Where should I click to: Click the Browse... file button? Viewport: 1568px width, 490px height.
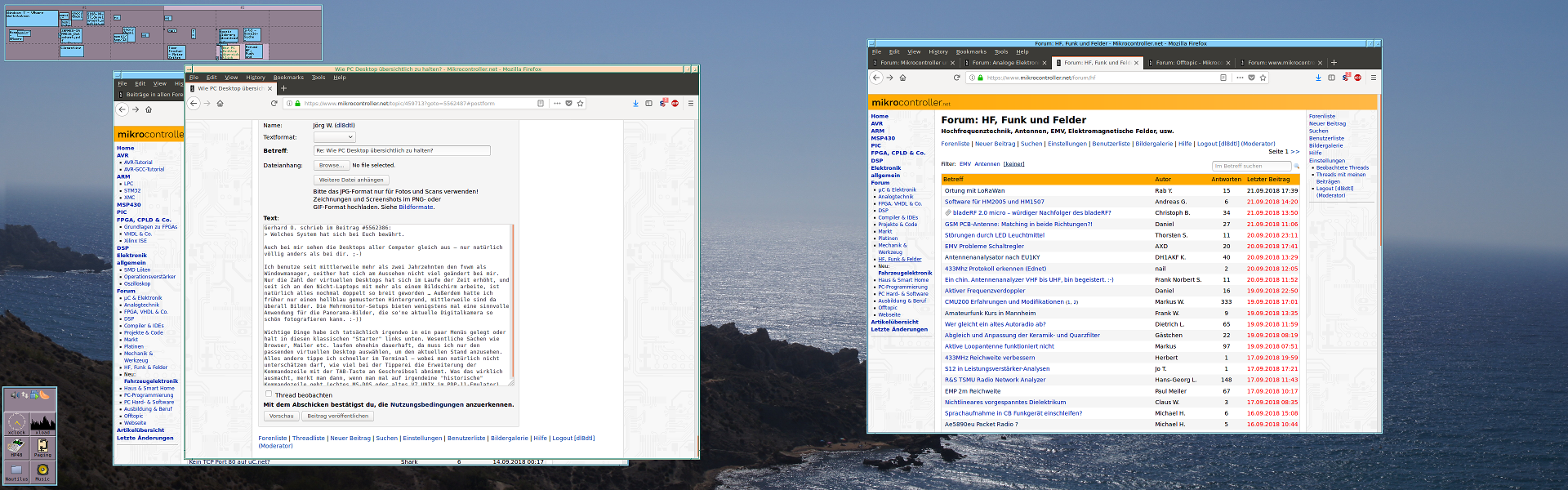(x=331, y=165)
